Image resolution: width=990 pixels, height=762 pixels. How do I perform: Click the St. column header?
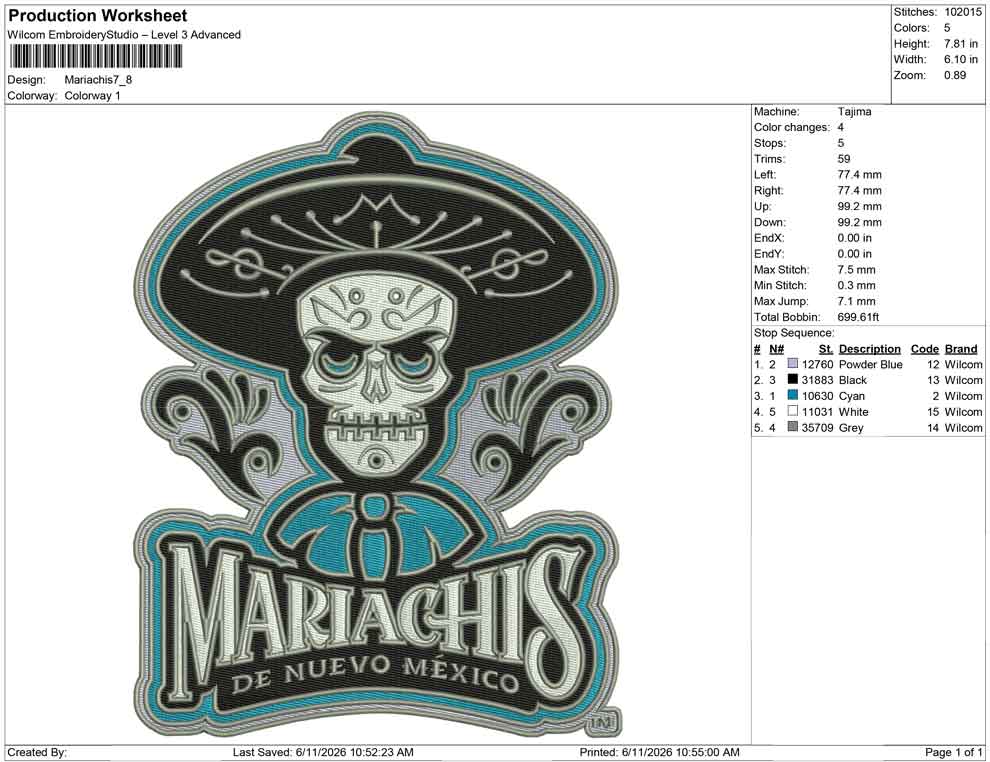[826, 348]
